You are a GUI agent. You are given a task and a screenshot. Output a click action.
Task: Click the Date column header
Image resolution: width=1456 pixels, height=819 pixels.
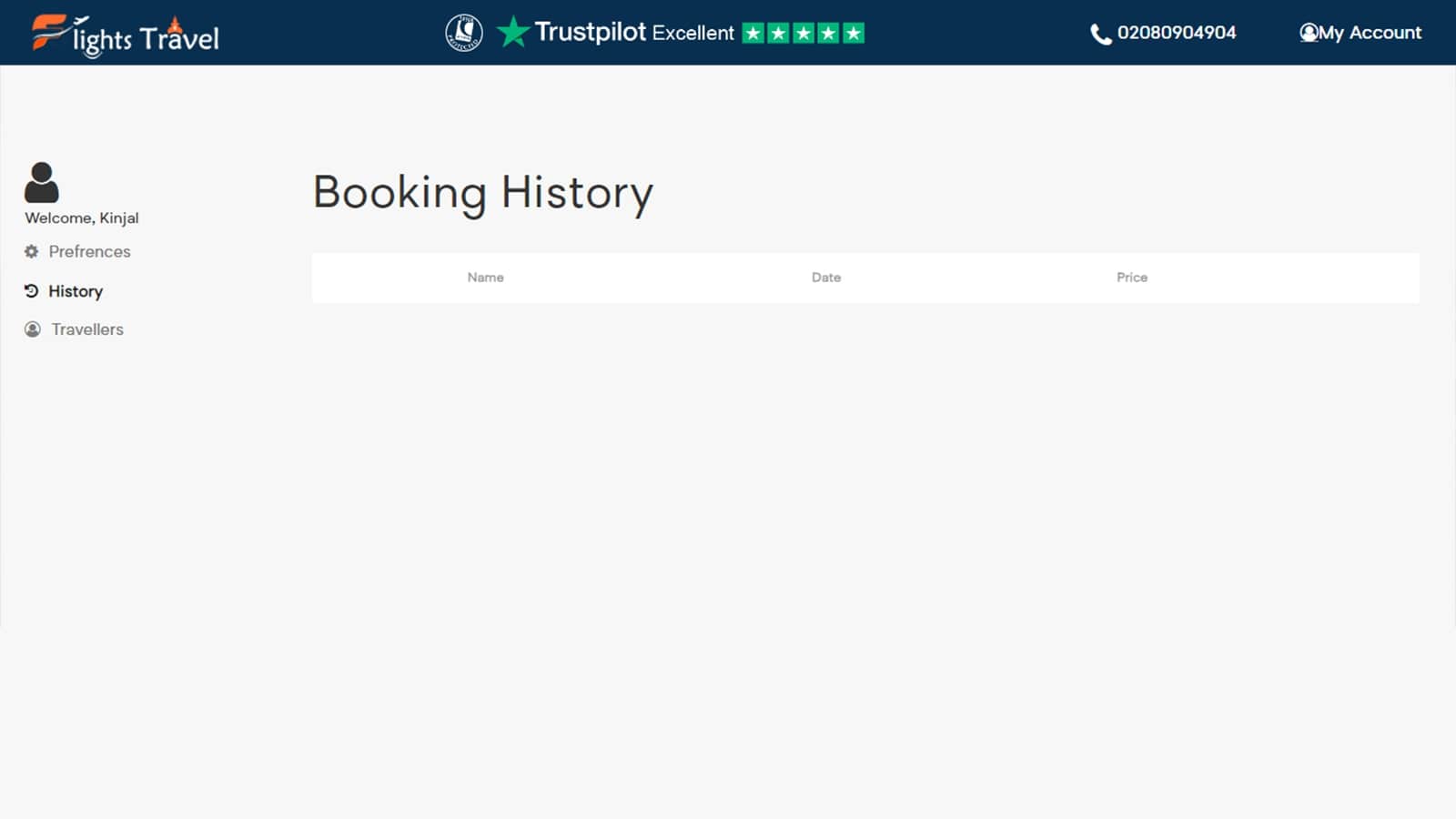tap(825, 278)
